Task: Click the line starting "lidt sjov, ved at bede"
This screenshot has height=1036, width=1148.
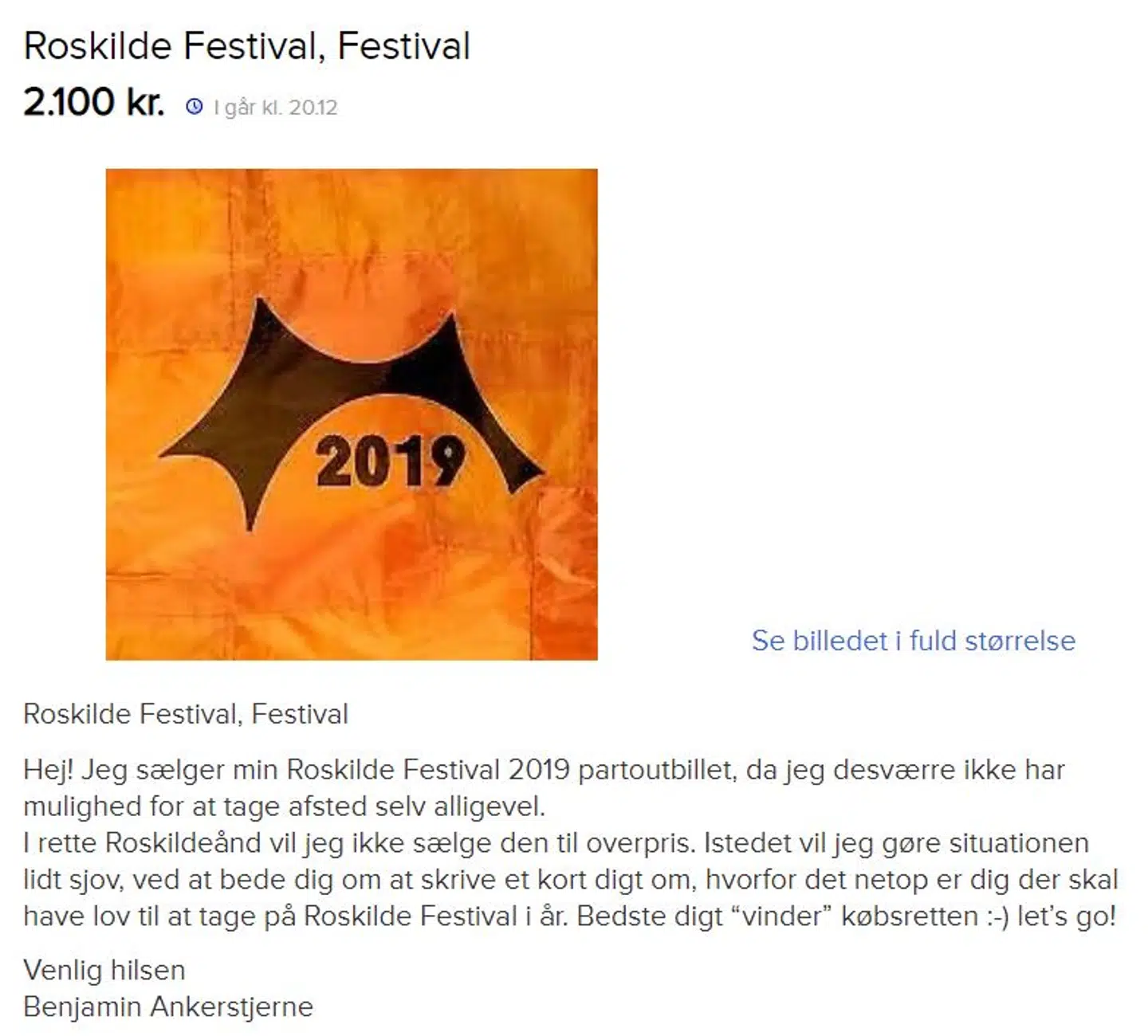Action: tap(570, 880)
